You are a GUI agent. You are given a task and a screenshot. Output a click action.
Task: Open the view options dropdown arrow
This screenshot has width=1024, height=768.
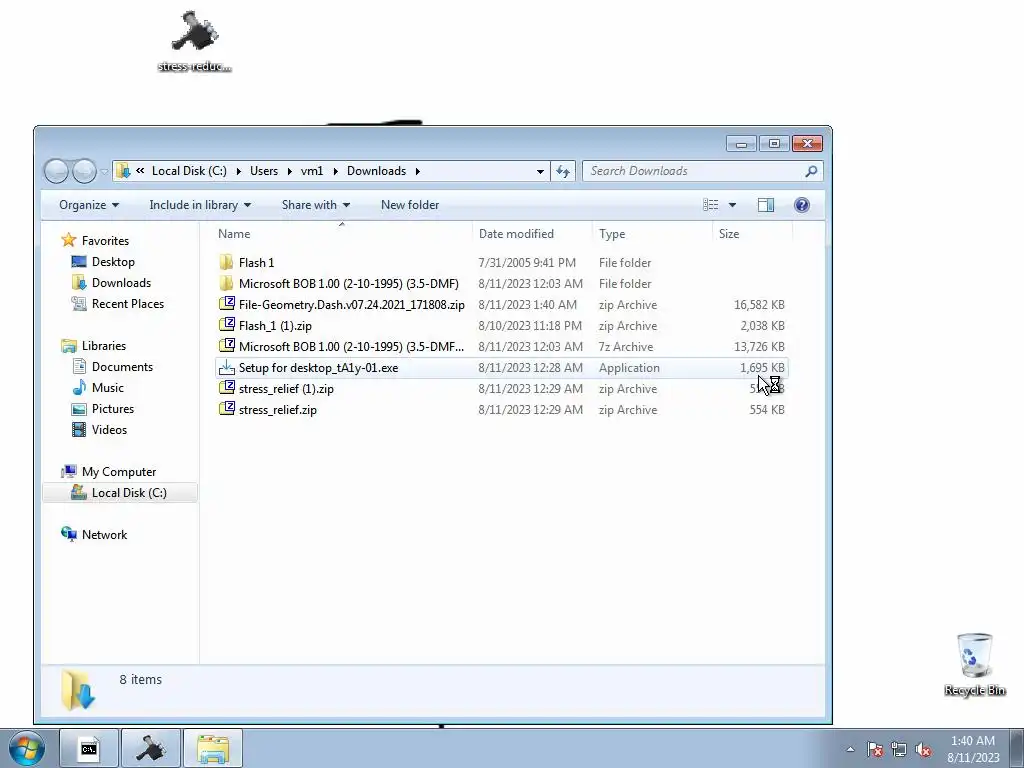[732, 205]
